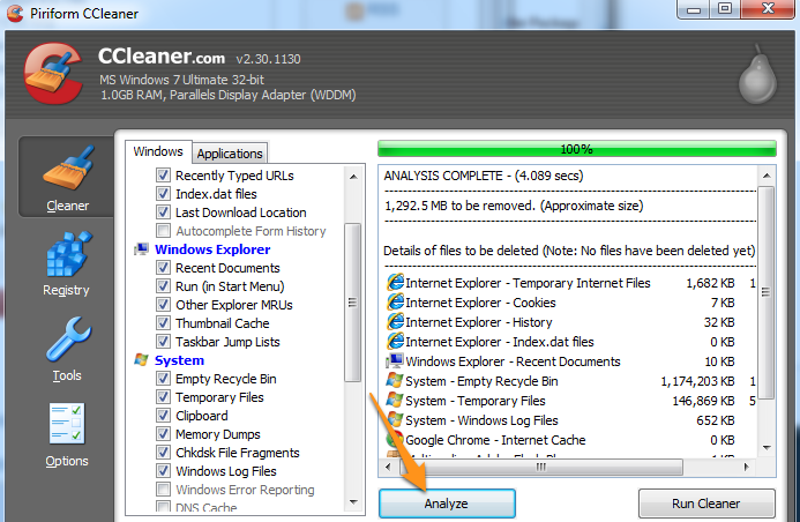Open the Cleaner section broom icon
The image size is (800, 522).
68,168
